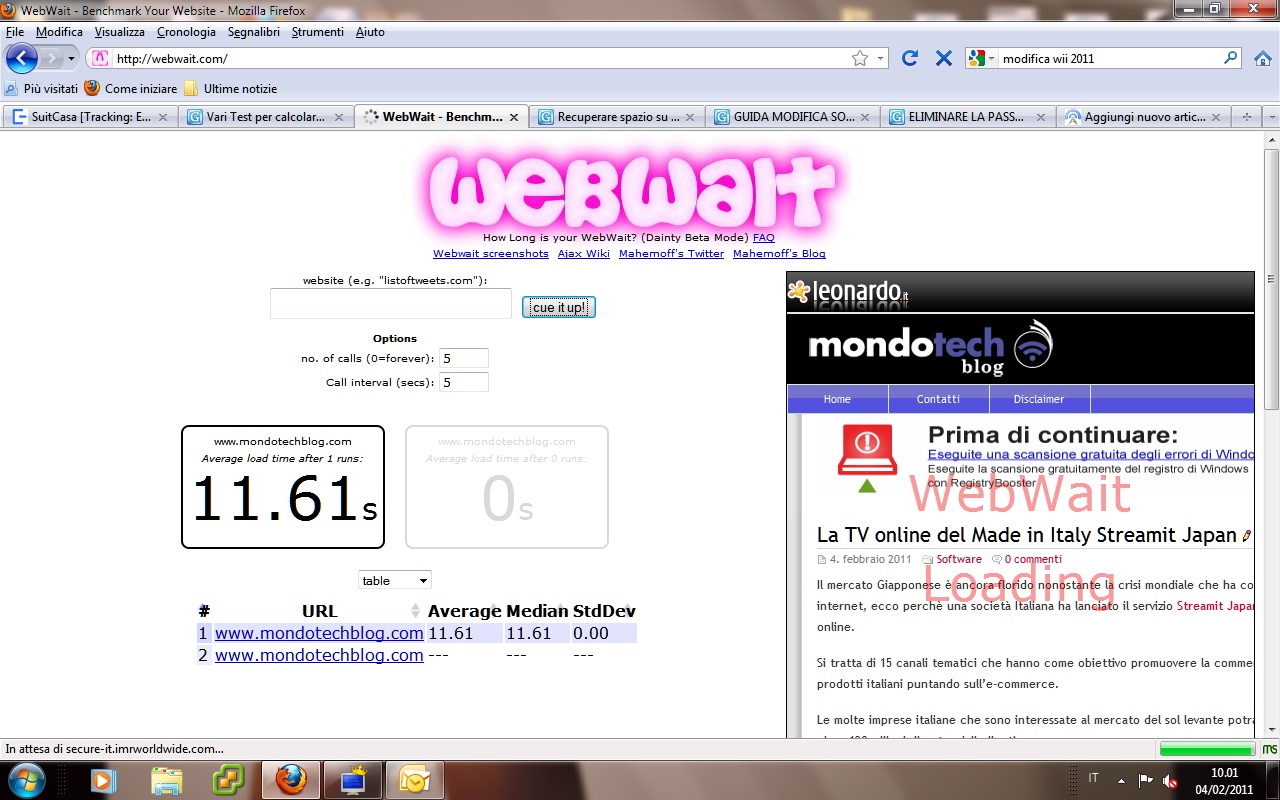This screenshot has width=1280, height=800.
Task: Click the Home menu in mondotech blog
Action: [837, 399]
